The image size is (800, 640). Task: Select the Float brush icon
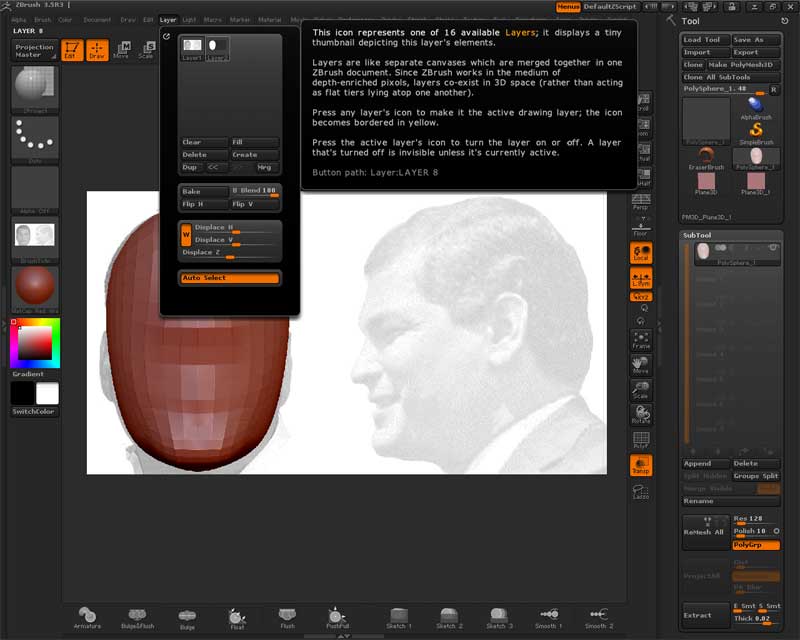pyautogui.click(x=237, y=619)
